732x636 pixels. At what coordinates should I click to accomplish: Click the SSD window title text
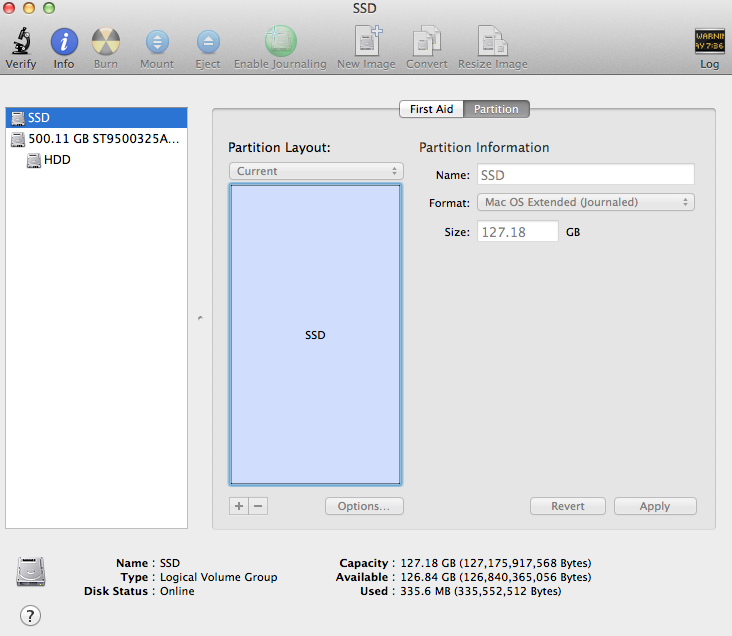click(365, 8)
